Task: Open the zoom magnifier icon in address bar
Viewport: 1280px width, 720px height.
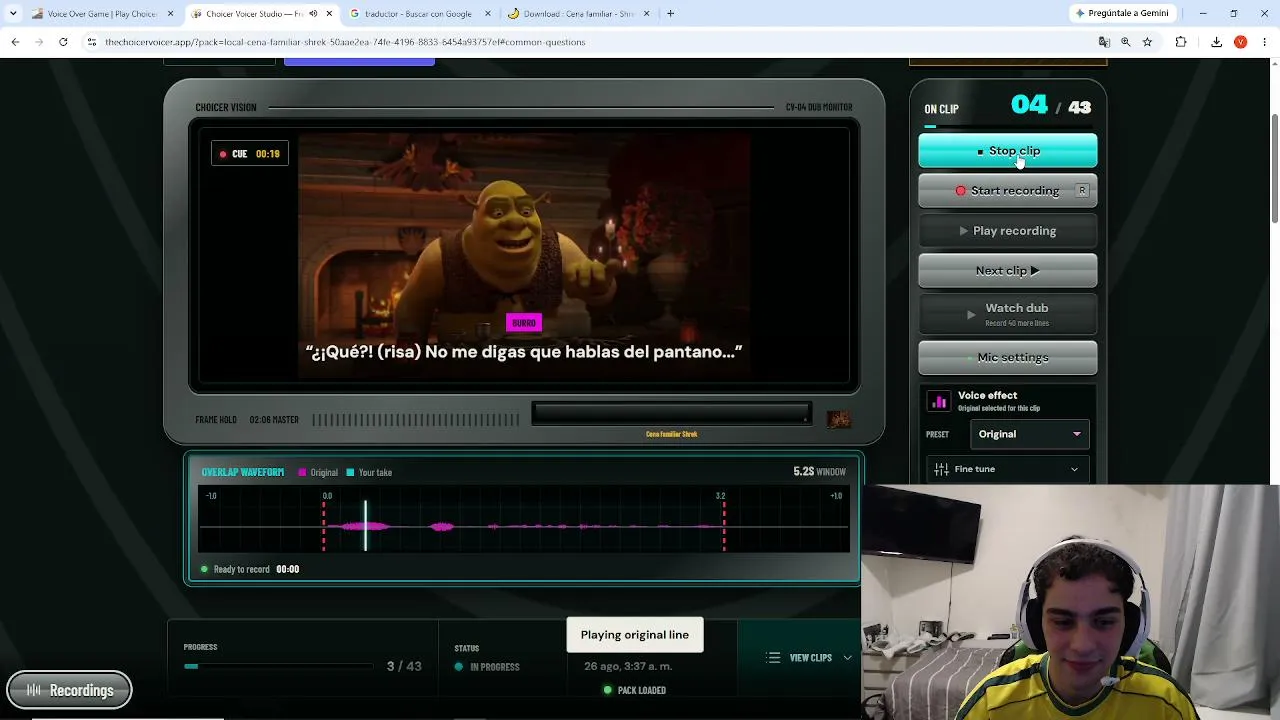Action: [1126, 42]
